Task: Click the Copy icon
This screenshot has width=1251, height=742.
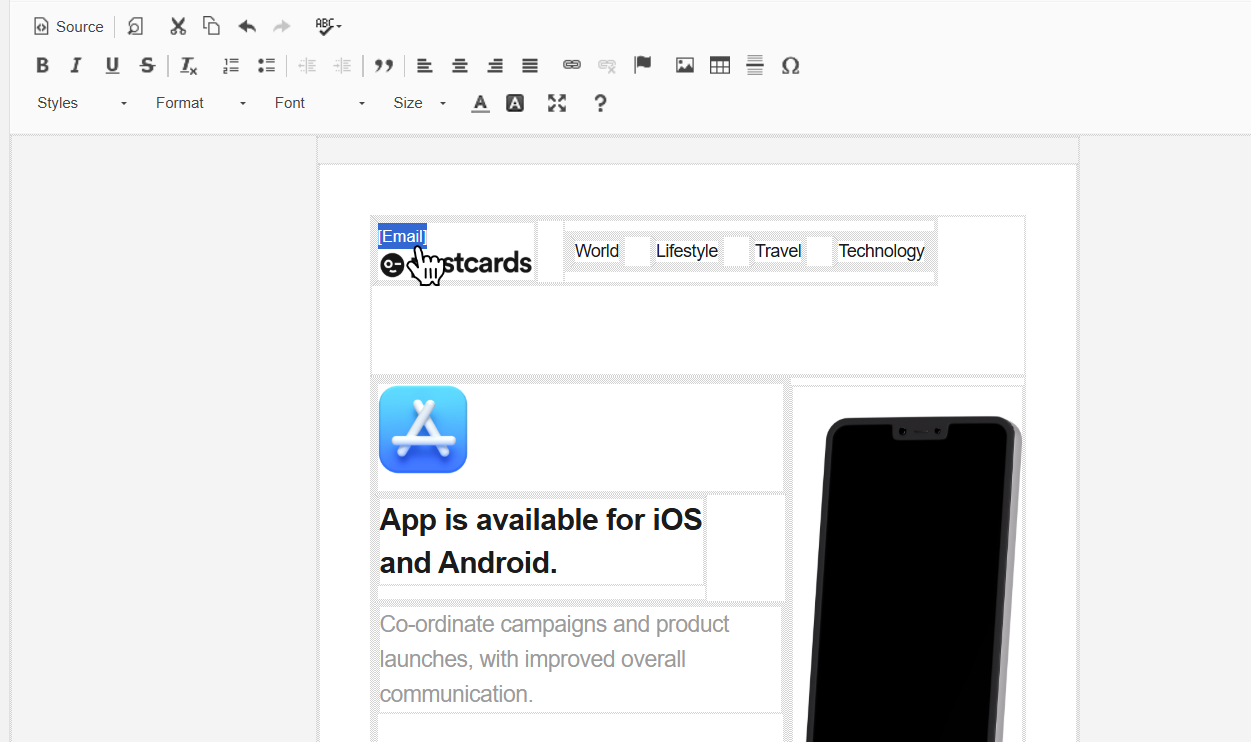Action: click(211, 26)
